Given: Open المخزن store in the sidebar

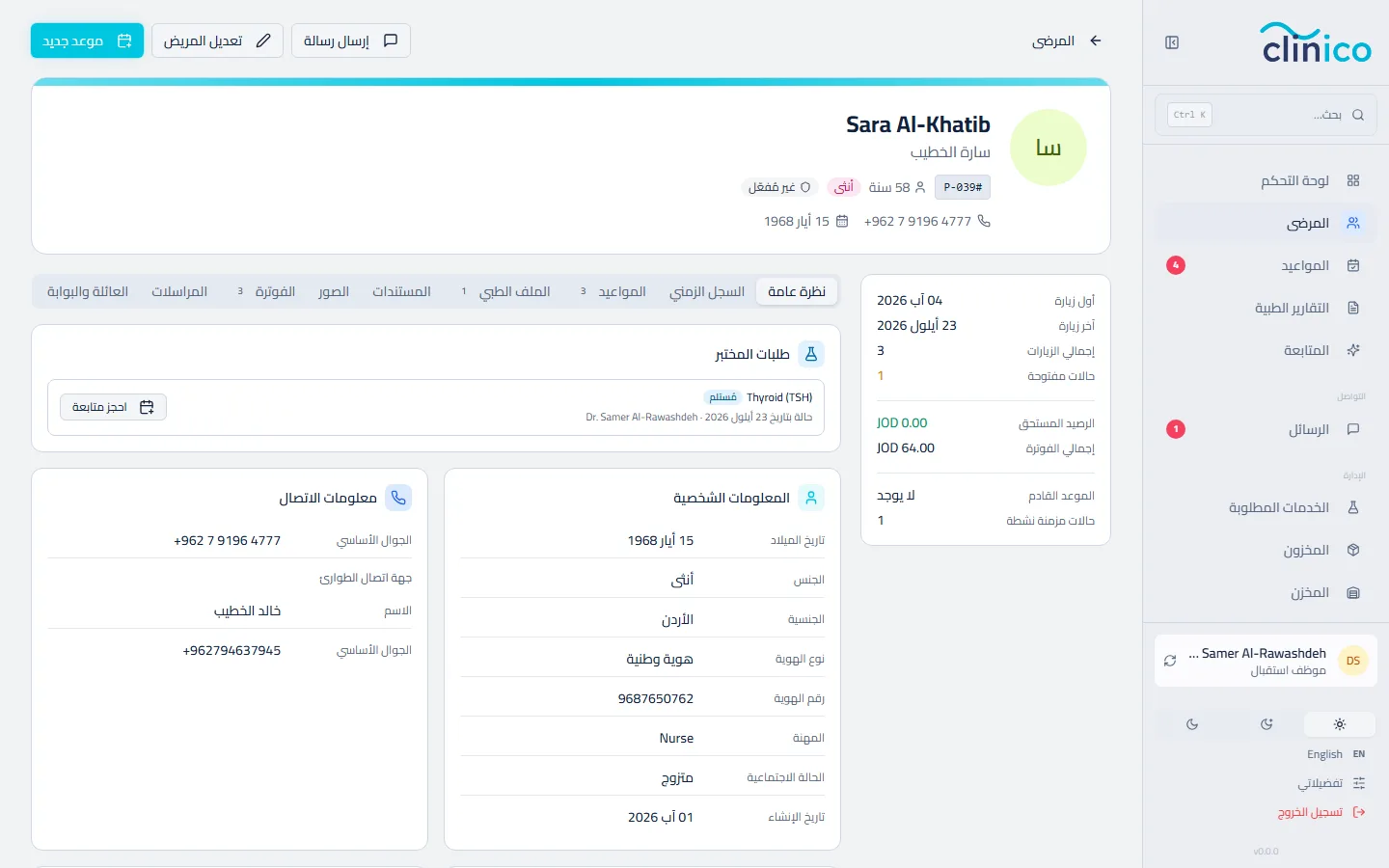Looking at the screenshot, I should point(1266,592).
